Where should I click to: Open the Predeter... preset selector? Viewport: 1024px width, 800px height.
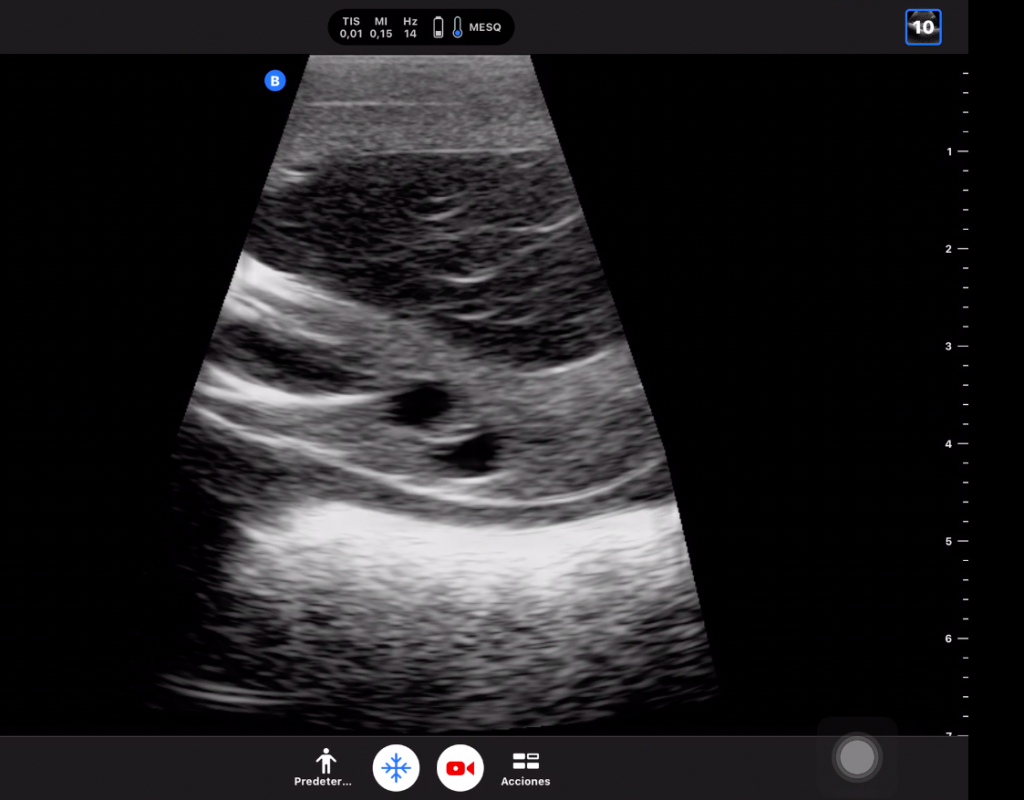coord(323,769)
